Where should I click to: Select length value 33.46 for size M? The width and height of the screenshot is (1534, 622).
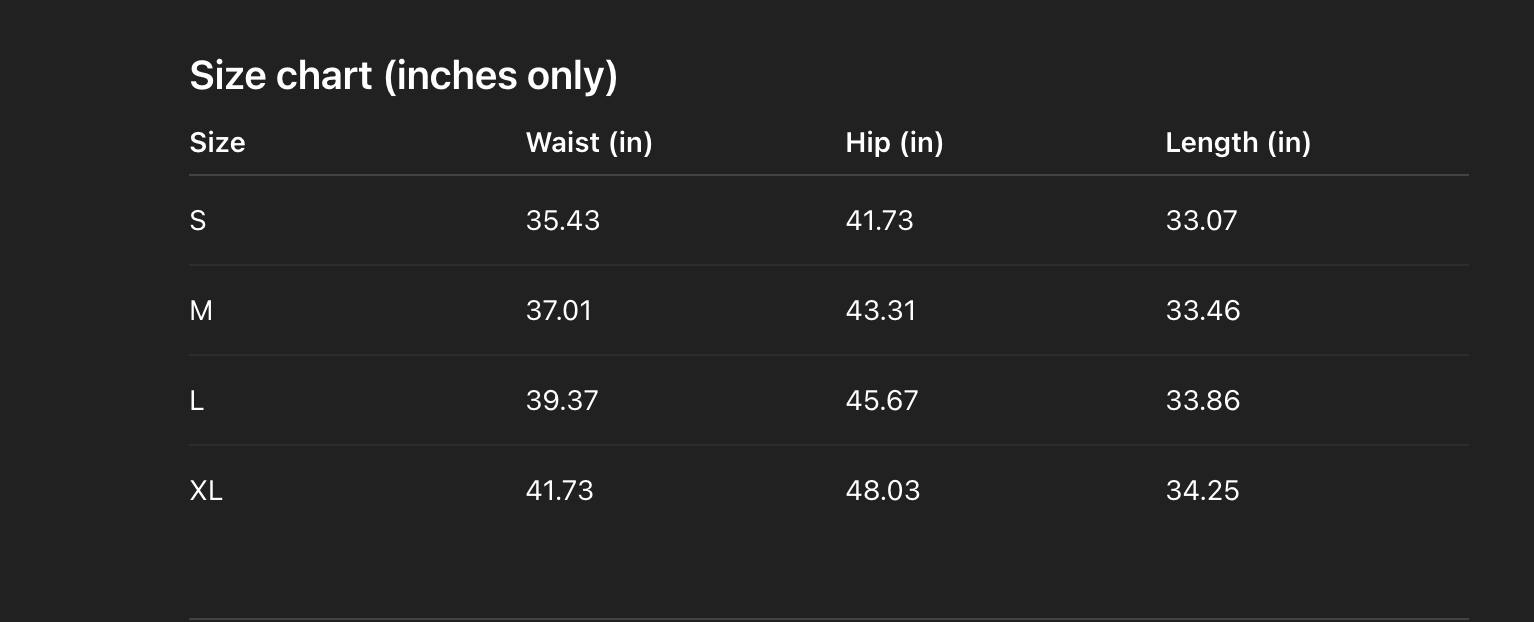coord(1203,311)
